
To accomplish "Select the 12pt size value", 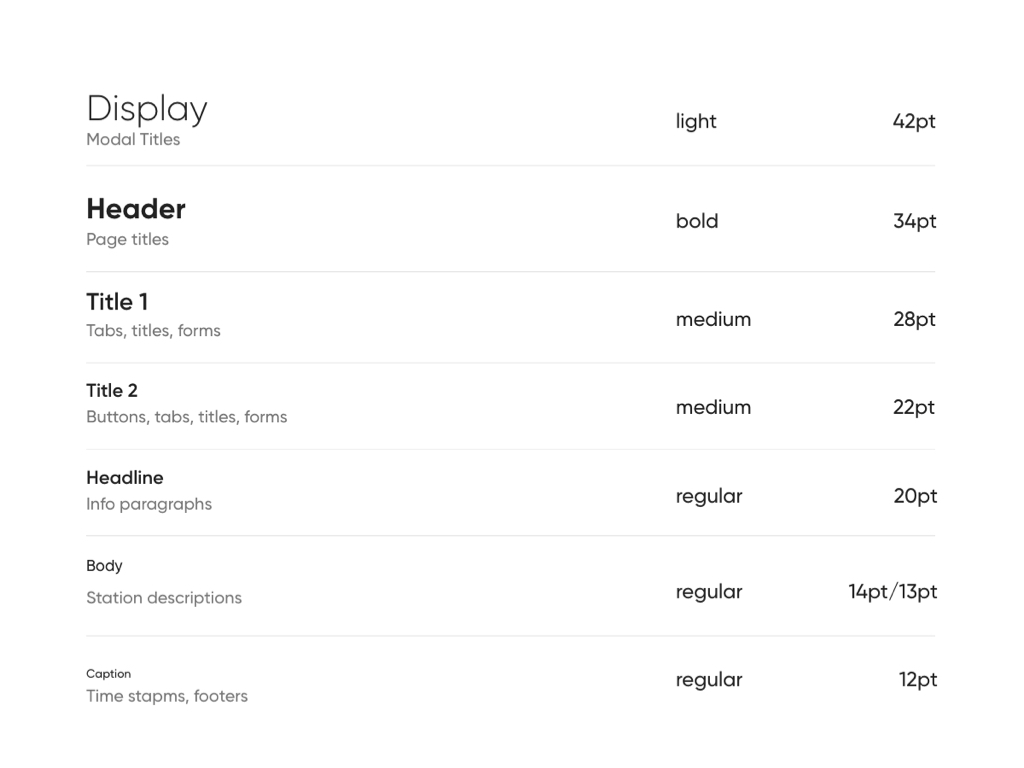I will [917, 680].
